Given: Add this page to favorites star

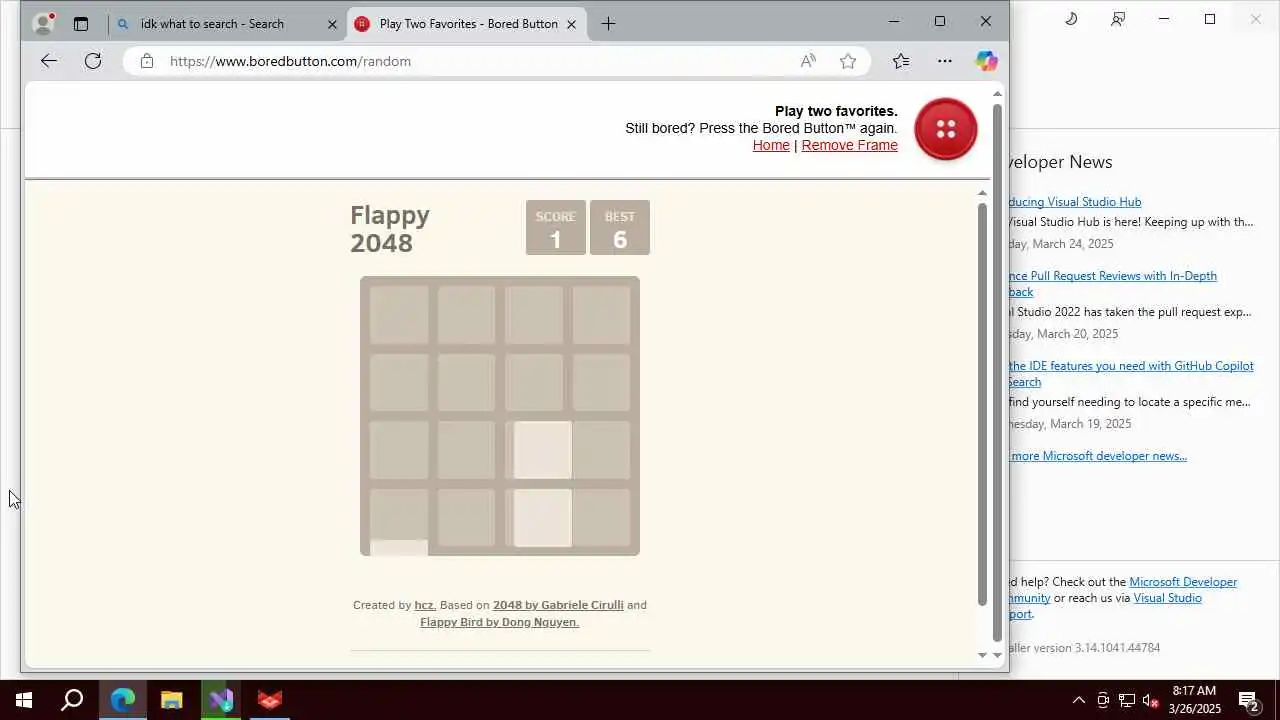Looking at the screenshot, I should click(x=848, y=61).
